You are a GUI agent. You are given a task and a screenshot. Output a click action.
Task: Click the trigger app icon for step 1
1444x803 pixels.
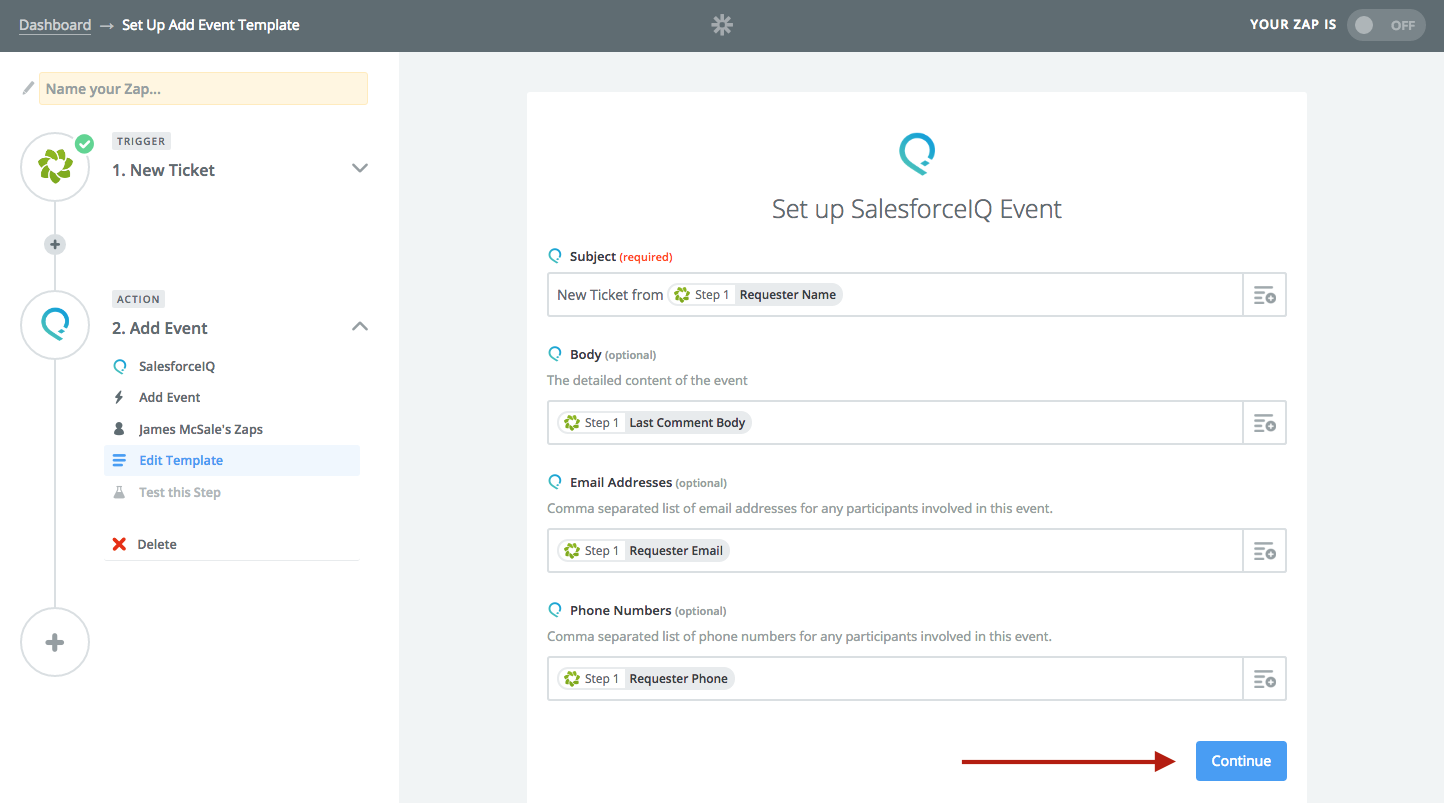(55, 167)
